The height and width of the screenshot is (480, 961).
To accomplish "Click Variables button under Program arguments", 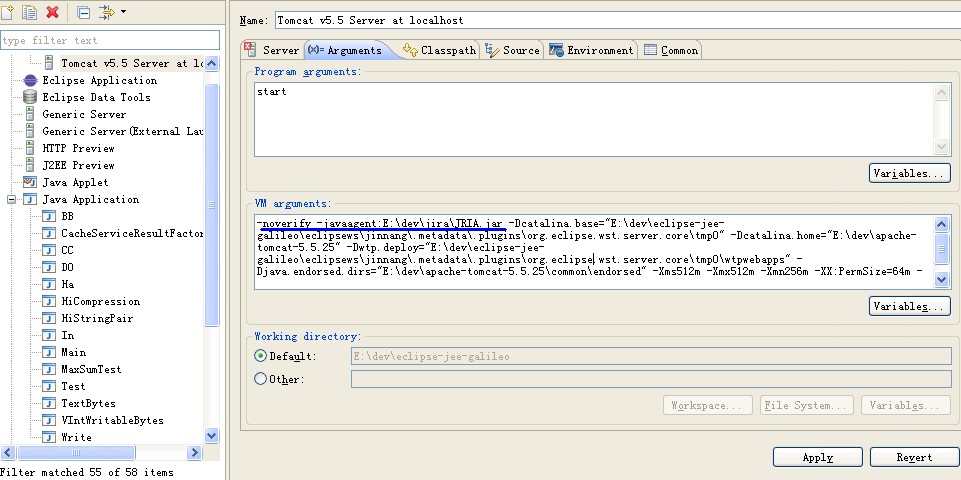I will point(910,173).
